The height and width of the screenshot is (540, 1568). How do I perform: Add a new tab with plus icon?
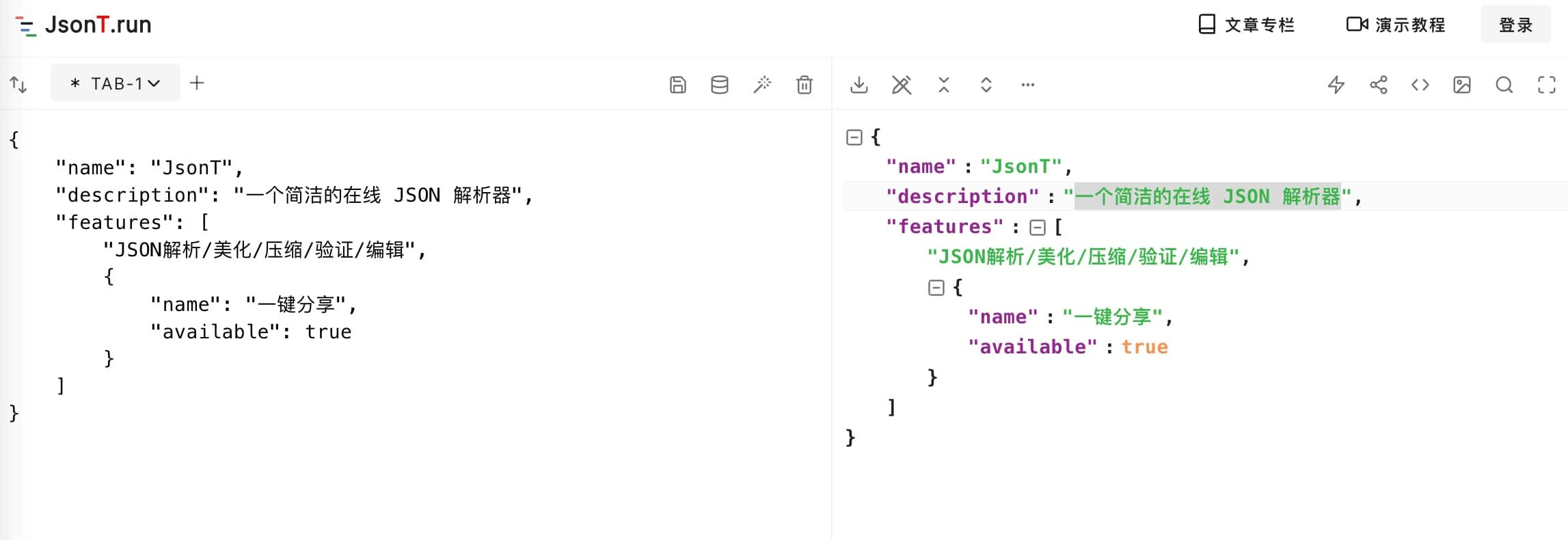(x=197, y=83)
